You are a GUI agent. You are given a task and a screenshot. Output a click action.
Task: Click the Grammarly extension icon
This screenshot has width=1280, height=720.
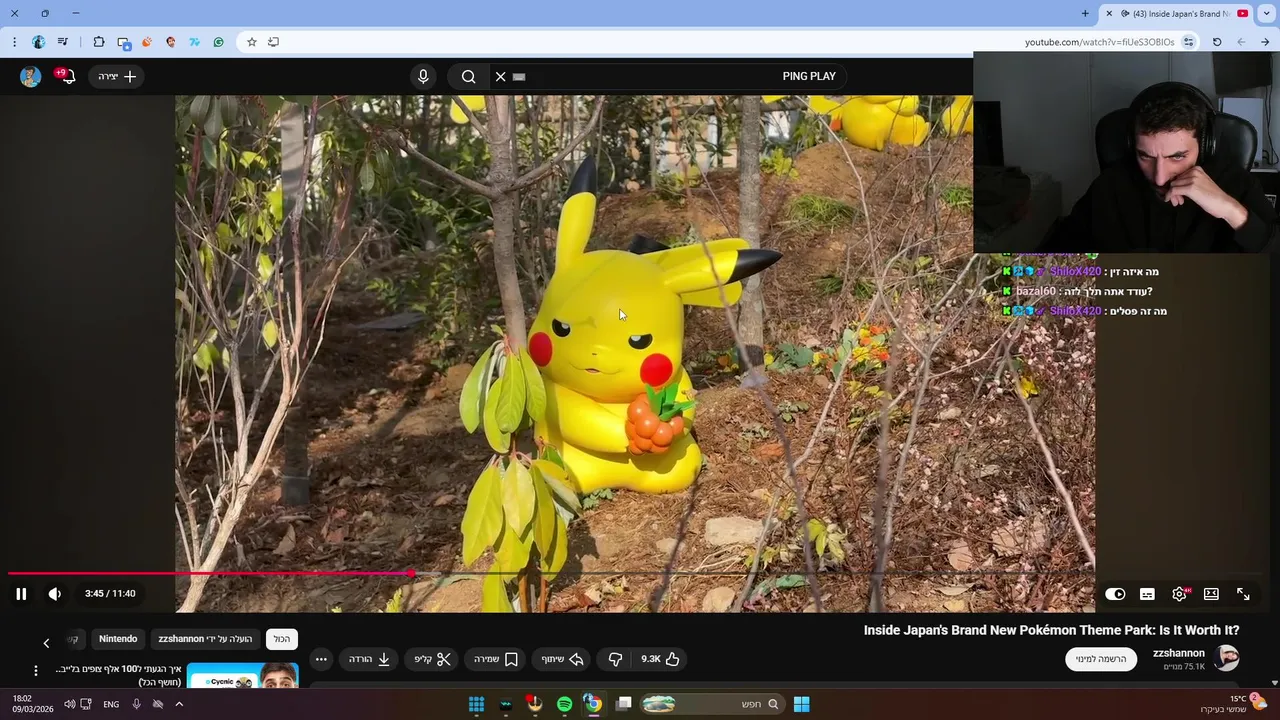click(218, 42)
